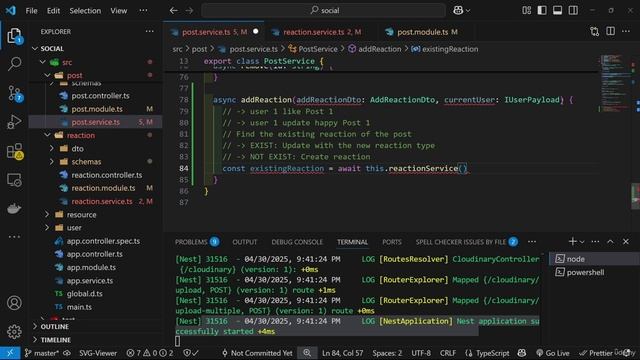Create a new terminal with plus icon
Viewport: 640px width, 360px height.
click(573, 242)
